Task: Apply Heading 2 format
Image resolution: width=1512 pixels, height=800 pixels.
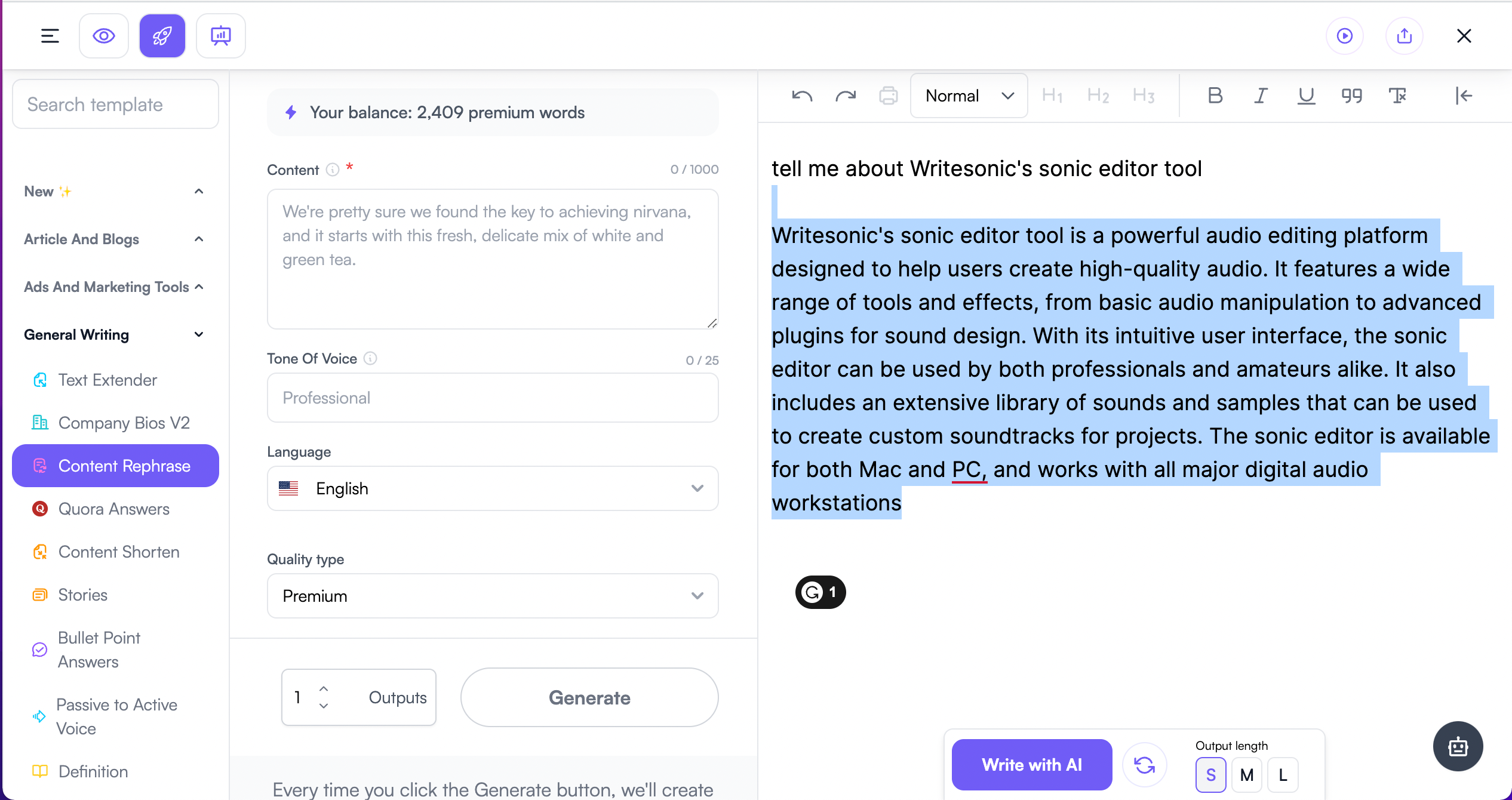Action: pos(1098,96)
